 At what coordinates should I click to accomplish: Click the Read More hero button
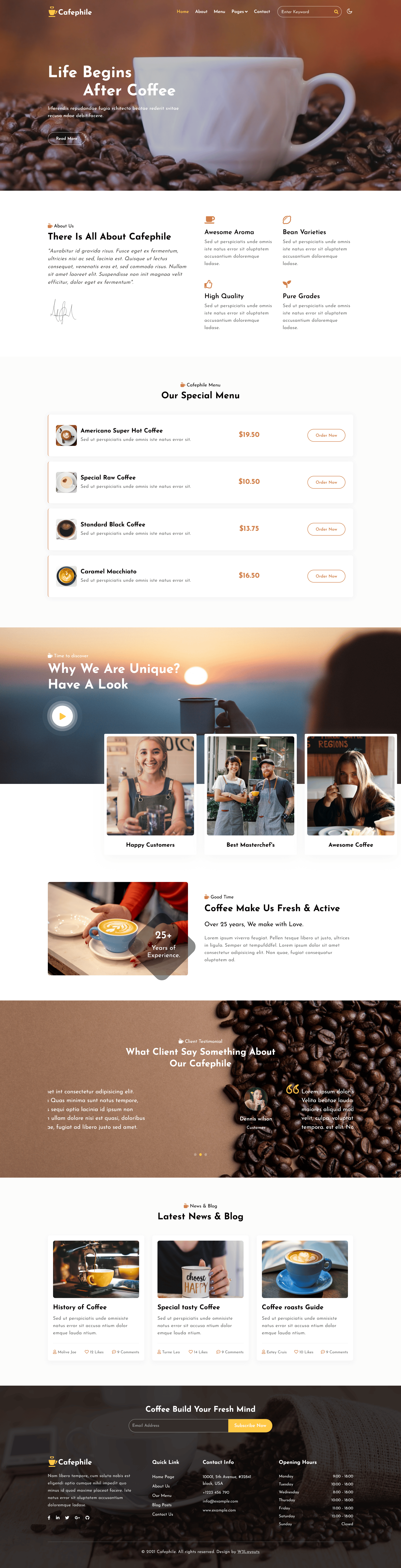pos(66,138)
